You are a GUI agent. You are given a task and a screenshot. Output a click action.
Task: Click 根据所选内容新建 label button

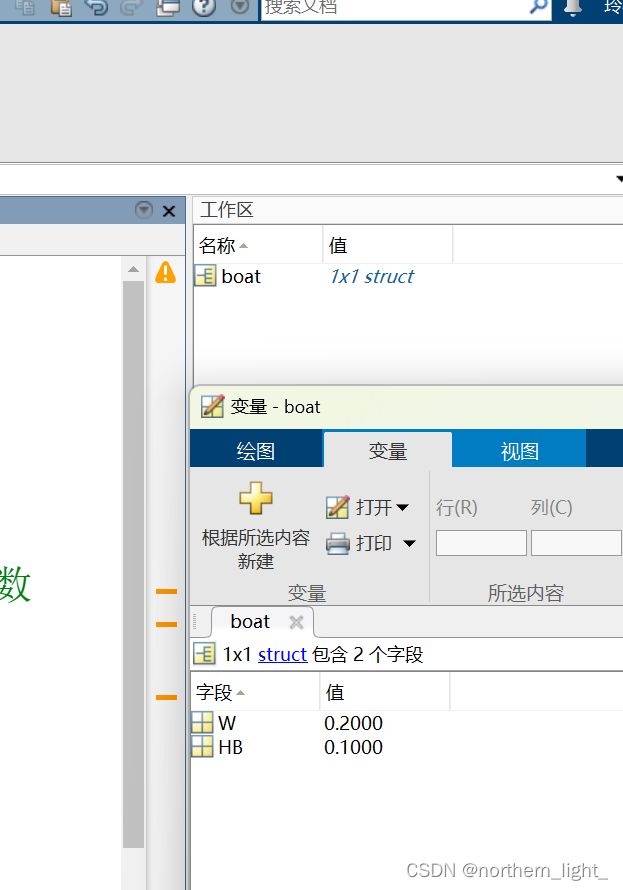coord(256,549)
